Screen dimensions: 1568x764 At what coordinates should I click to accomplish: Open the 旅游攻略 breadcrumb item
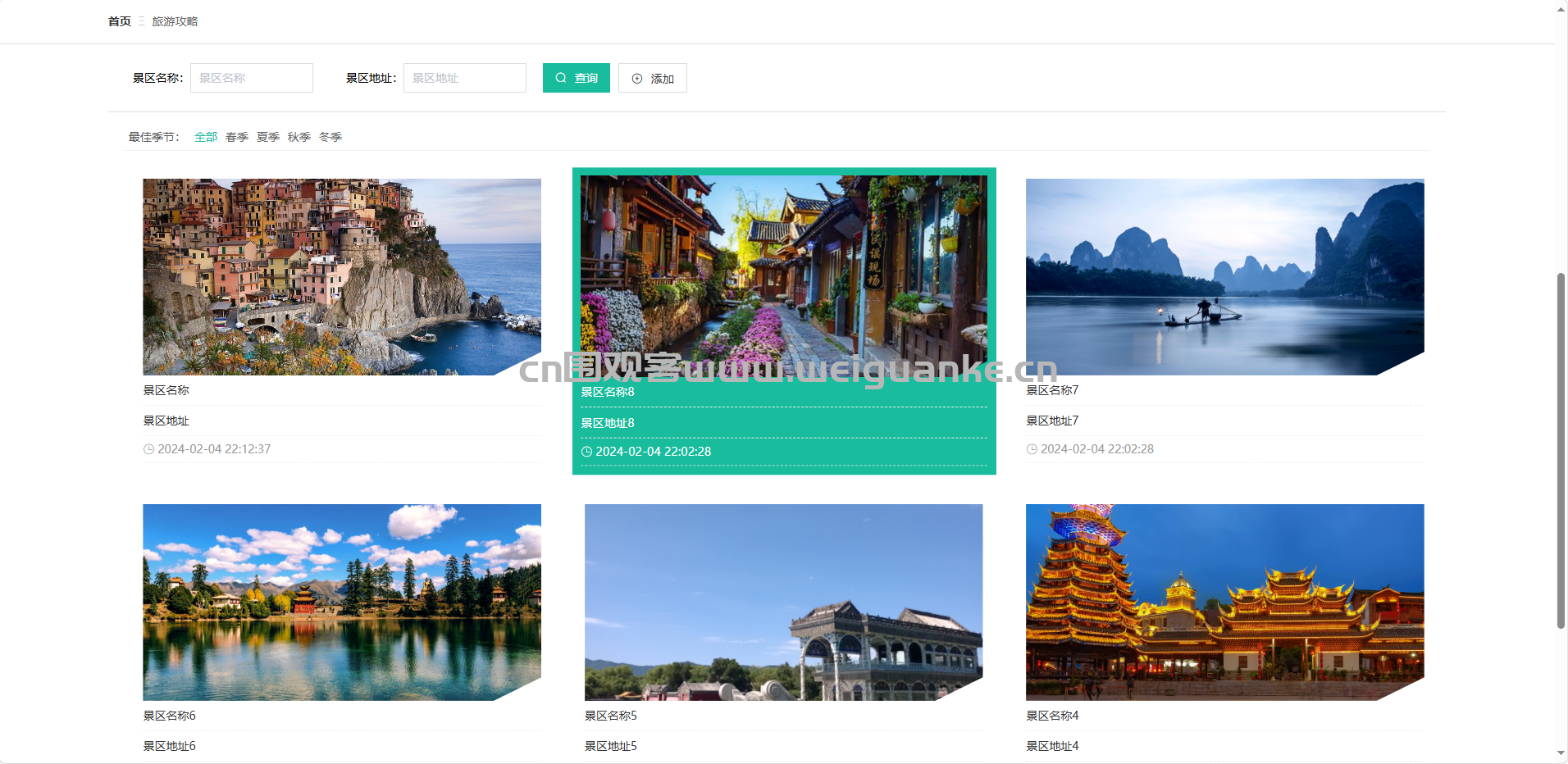175,21
